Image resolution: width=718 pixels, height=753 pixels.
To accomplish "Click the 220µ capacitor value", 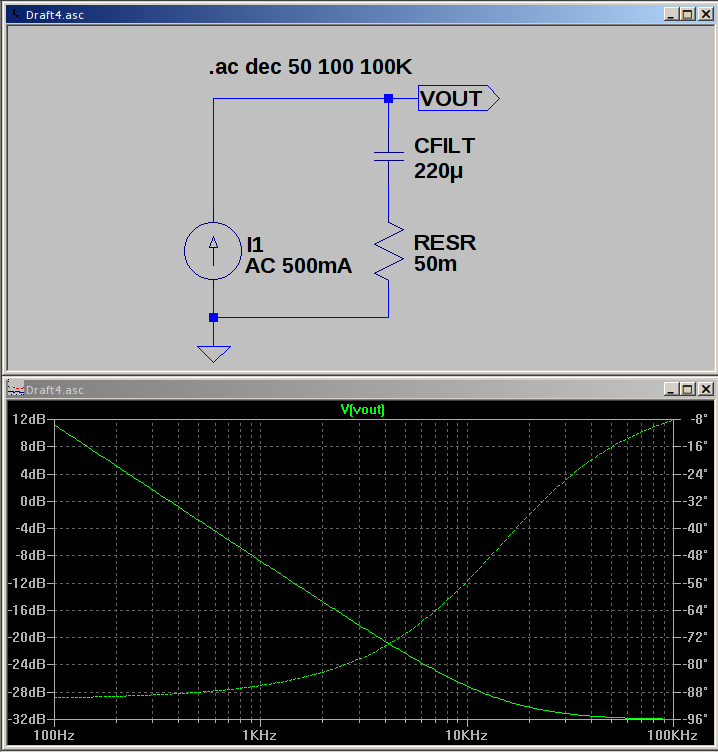I will tap(438, 171).
